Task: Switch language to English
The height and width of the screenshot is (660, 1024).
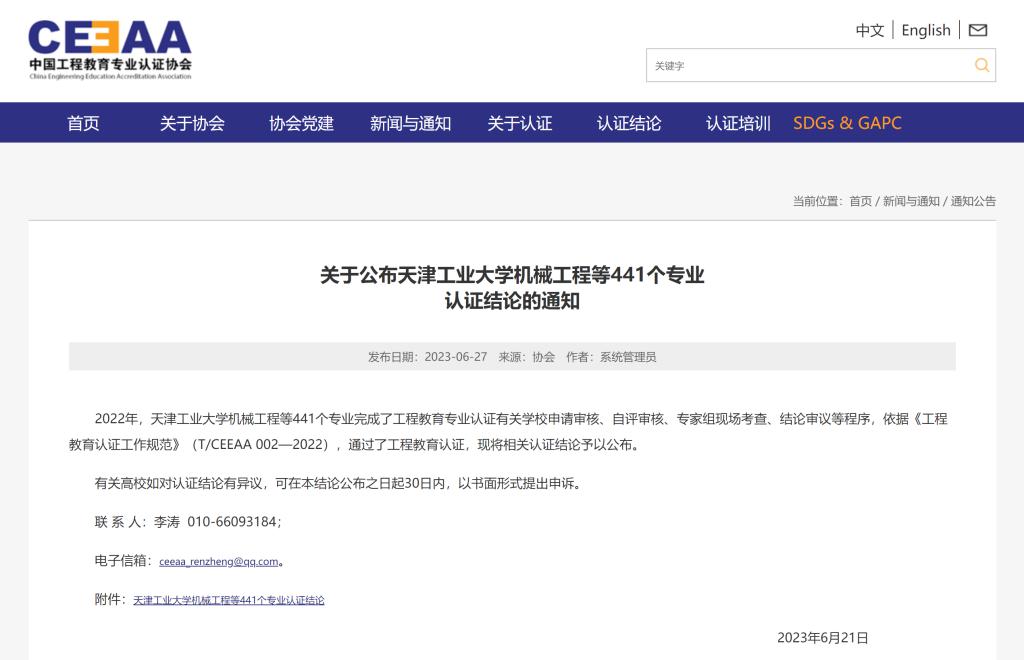Action: [x=925, y=30]
